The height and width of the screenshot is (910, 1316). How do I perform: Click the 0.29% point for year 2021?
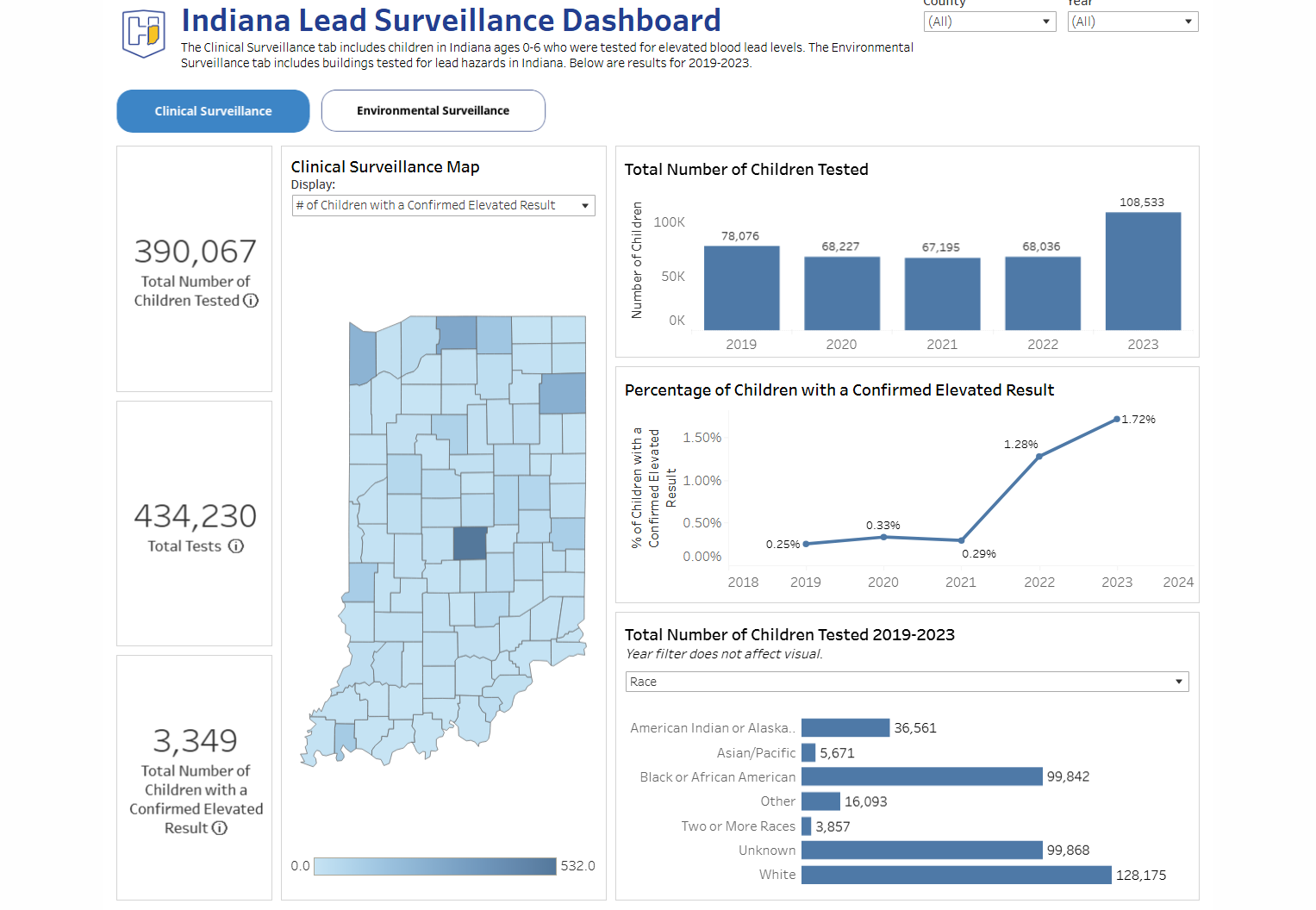click(960, 540)
